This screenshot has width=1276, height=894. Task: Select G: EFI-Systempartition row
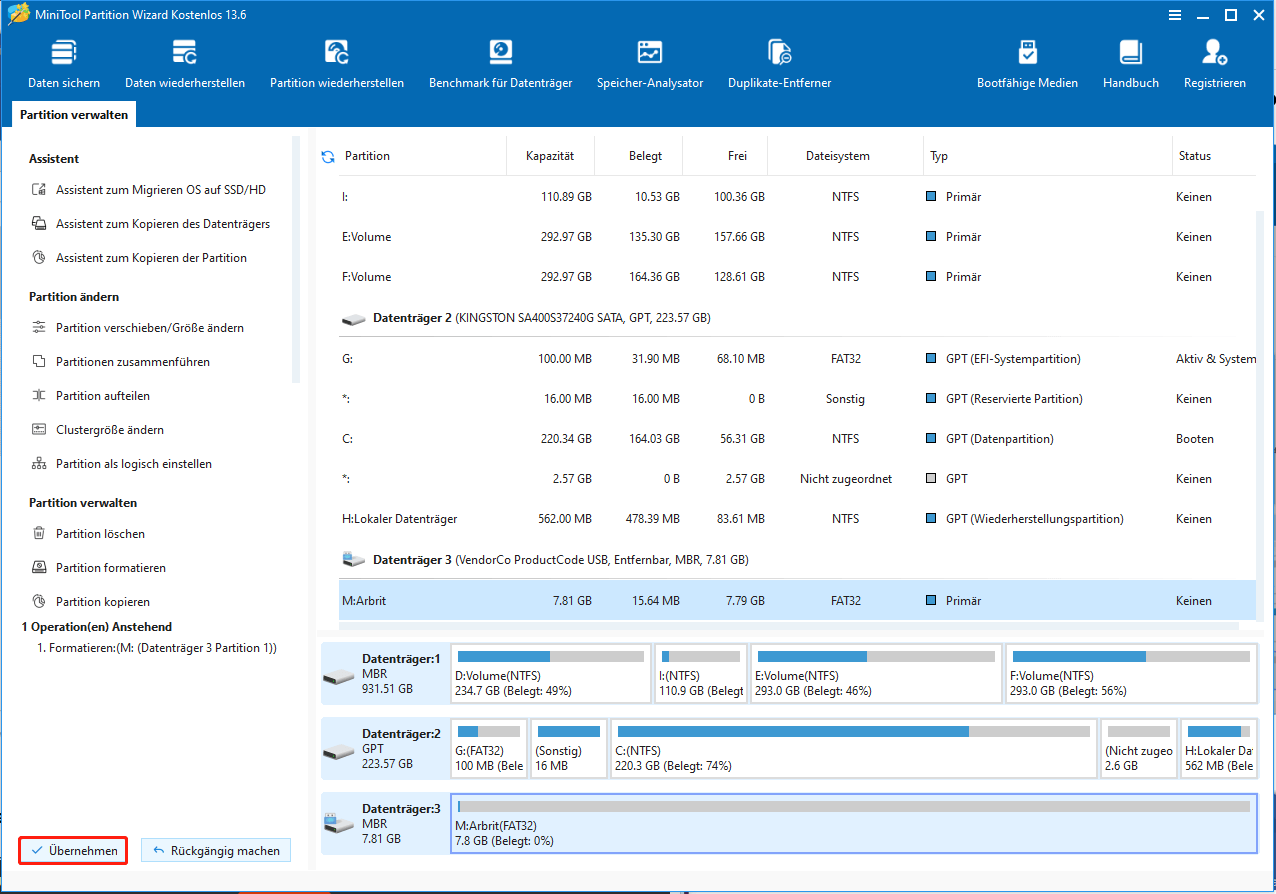click(797, 359)
